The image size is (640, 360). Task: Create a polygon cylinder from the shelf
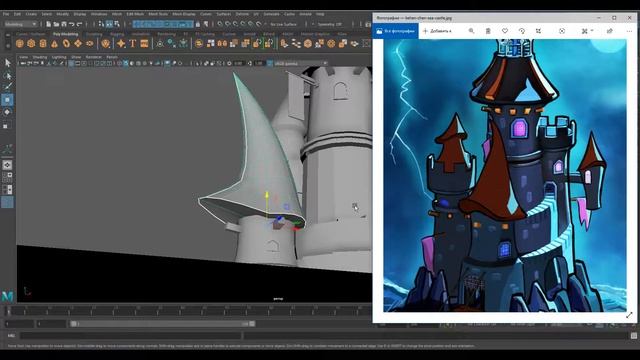click(43, 44)
